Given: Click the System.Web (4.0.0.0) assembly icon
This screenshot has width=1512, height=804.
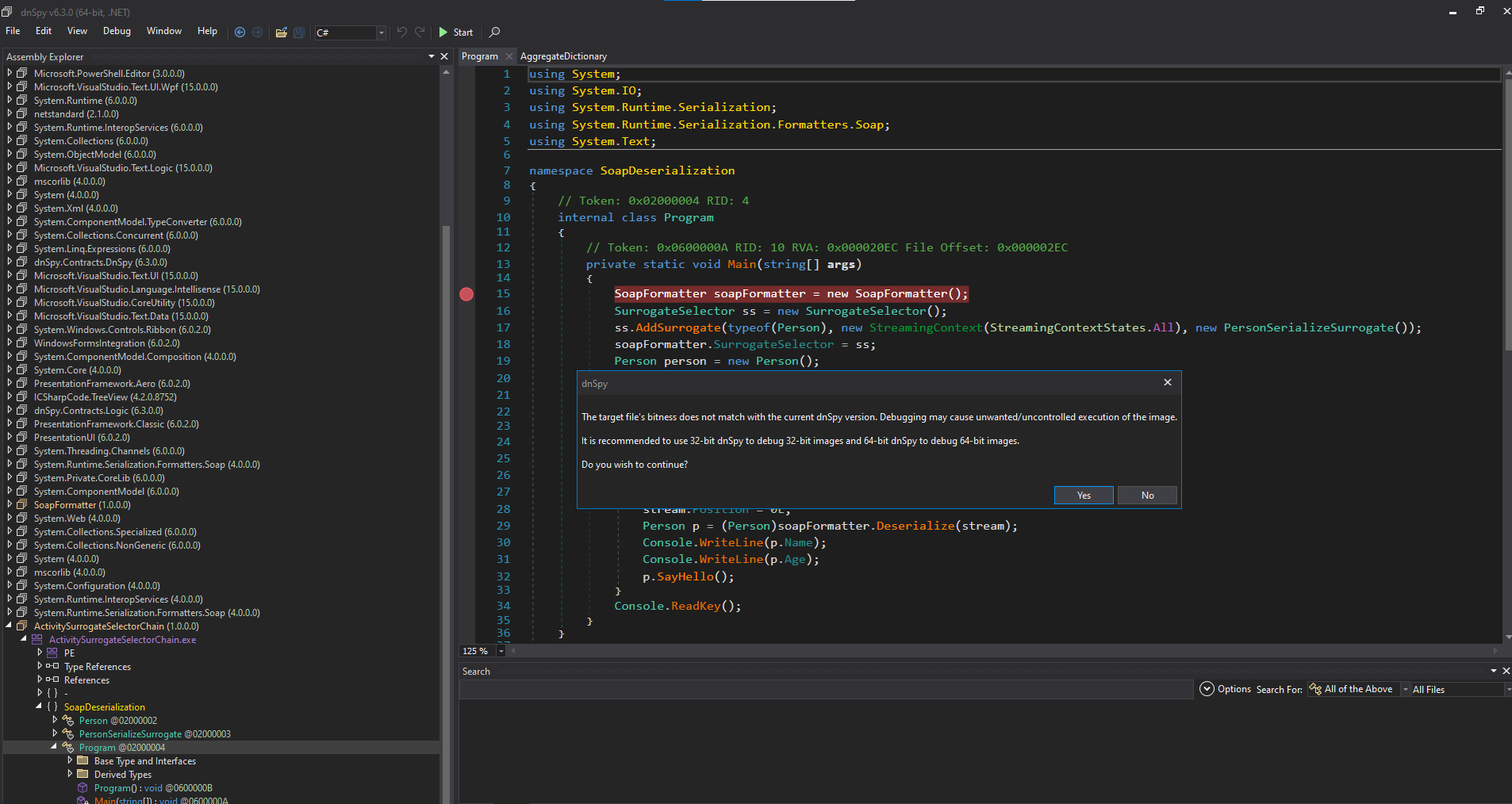Looking at the screenshot, I should tap(22, 518).
